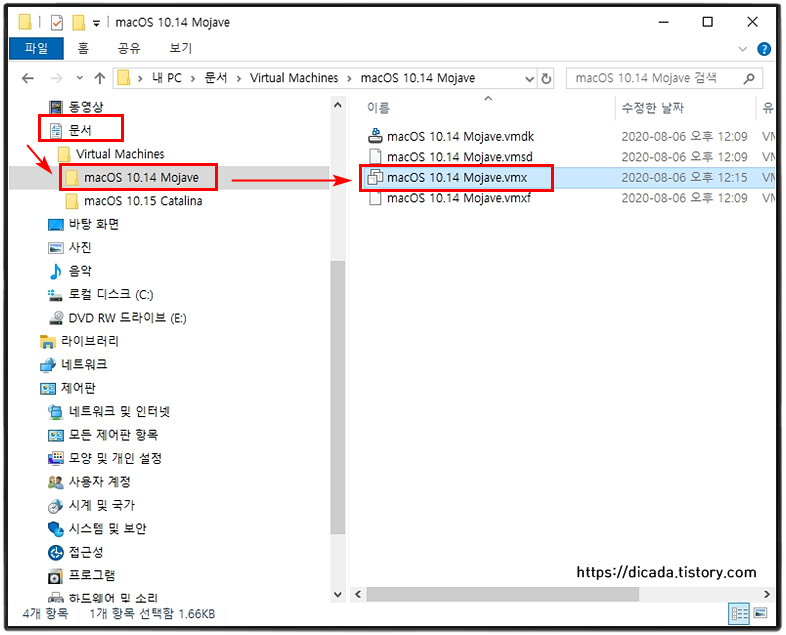Viewport: 786px width, 635px height.
Task: Switch to the 홈 ribbon tab
Action: (x=83, y=48)
